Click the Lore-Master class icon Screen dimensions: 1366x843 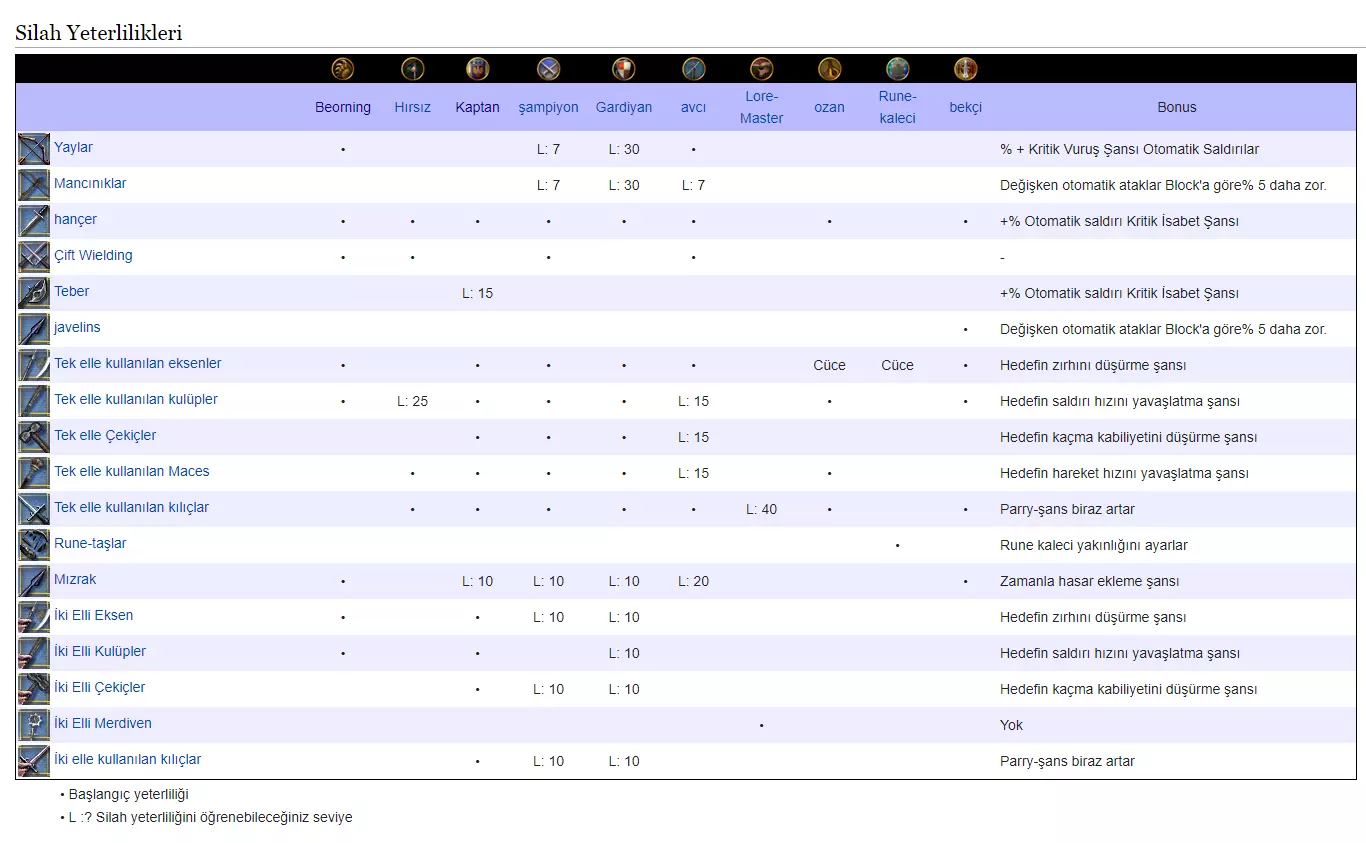click(x=762, y=69)
